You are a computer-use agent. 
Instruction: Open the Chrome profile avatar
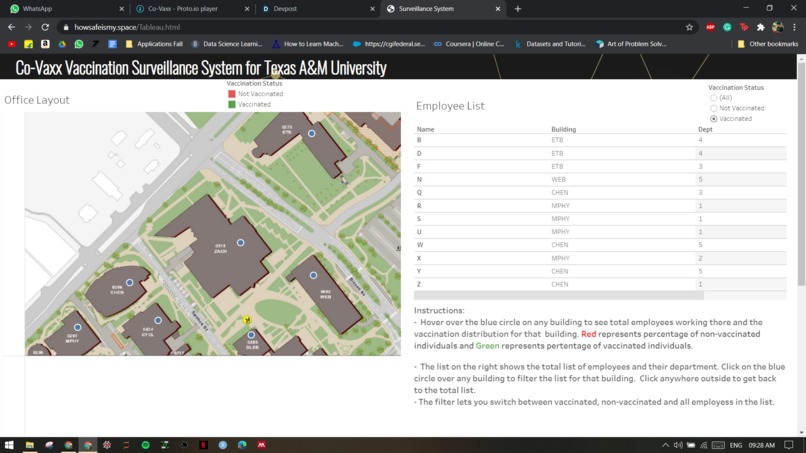pyautogui.click(x=778, y=27)
